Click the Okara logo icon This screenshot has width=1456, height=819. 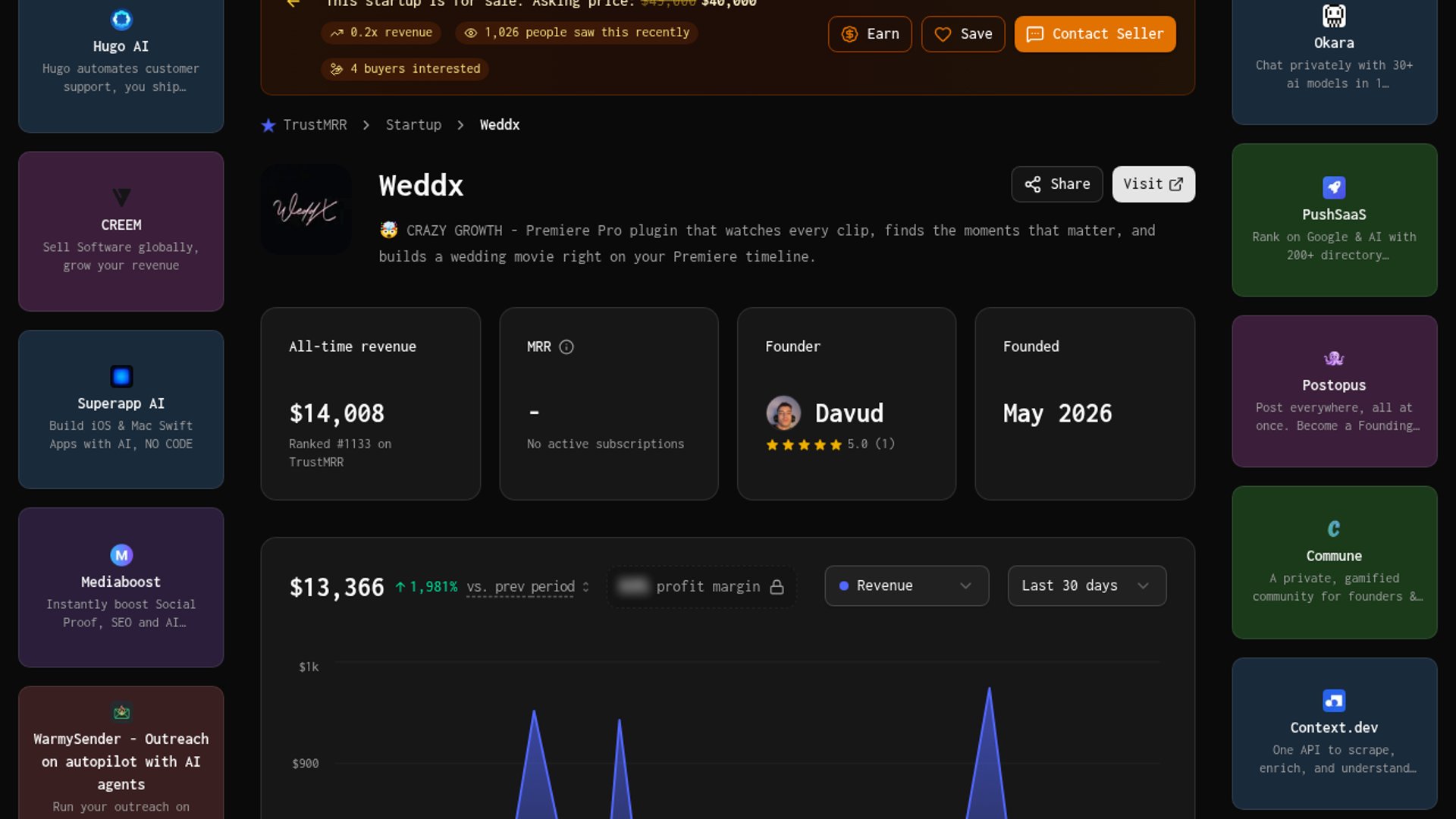point(1334,16)
